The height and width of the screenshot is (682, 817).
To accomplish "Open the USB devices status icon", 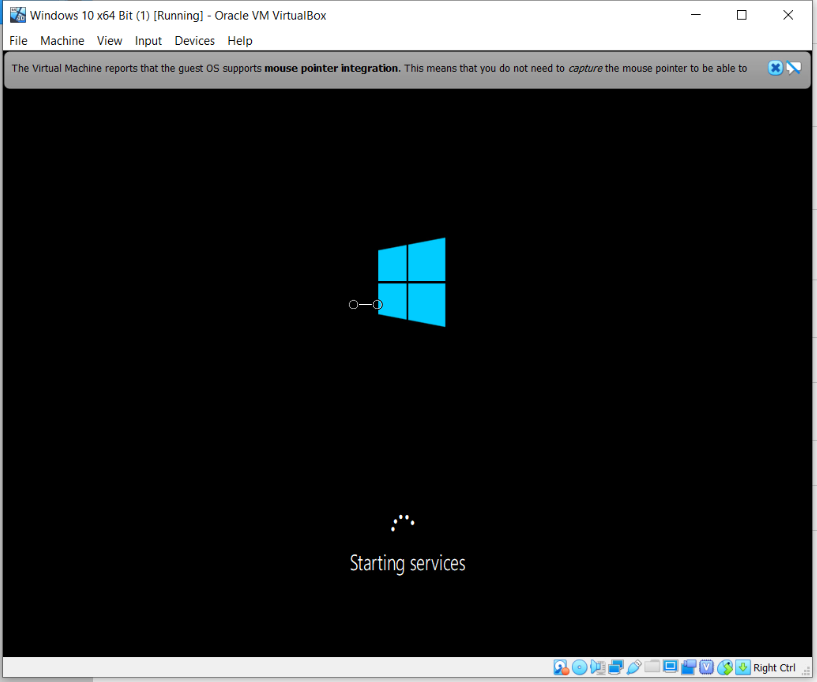I will click(x=633, y=667).
